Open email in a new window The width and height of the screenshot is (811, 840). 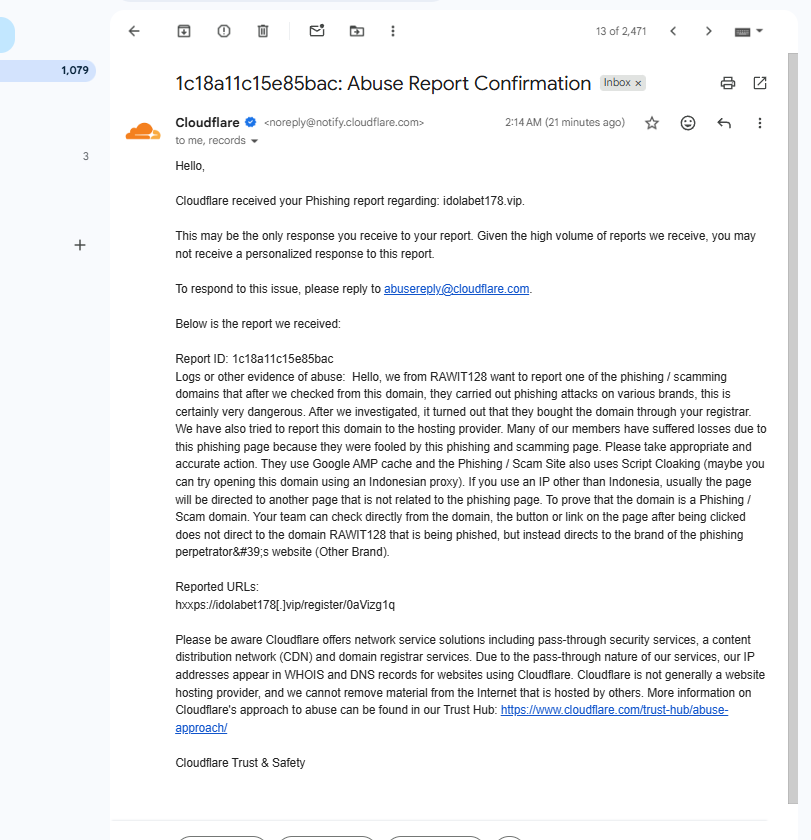[760, 83]
